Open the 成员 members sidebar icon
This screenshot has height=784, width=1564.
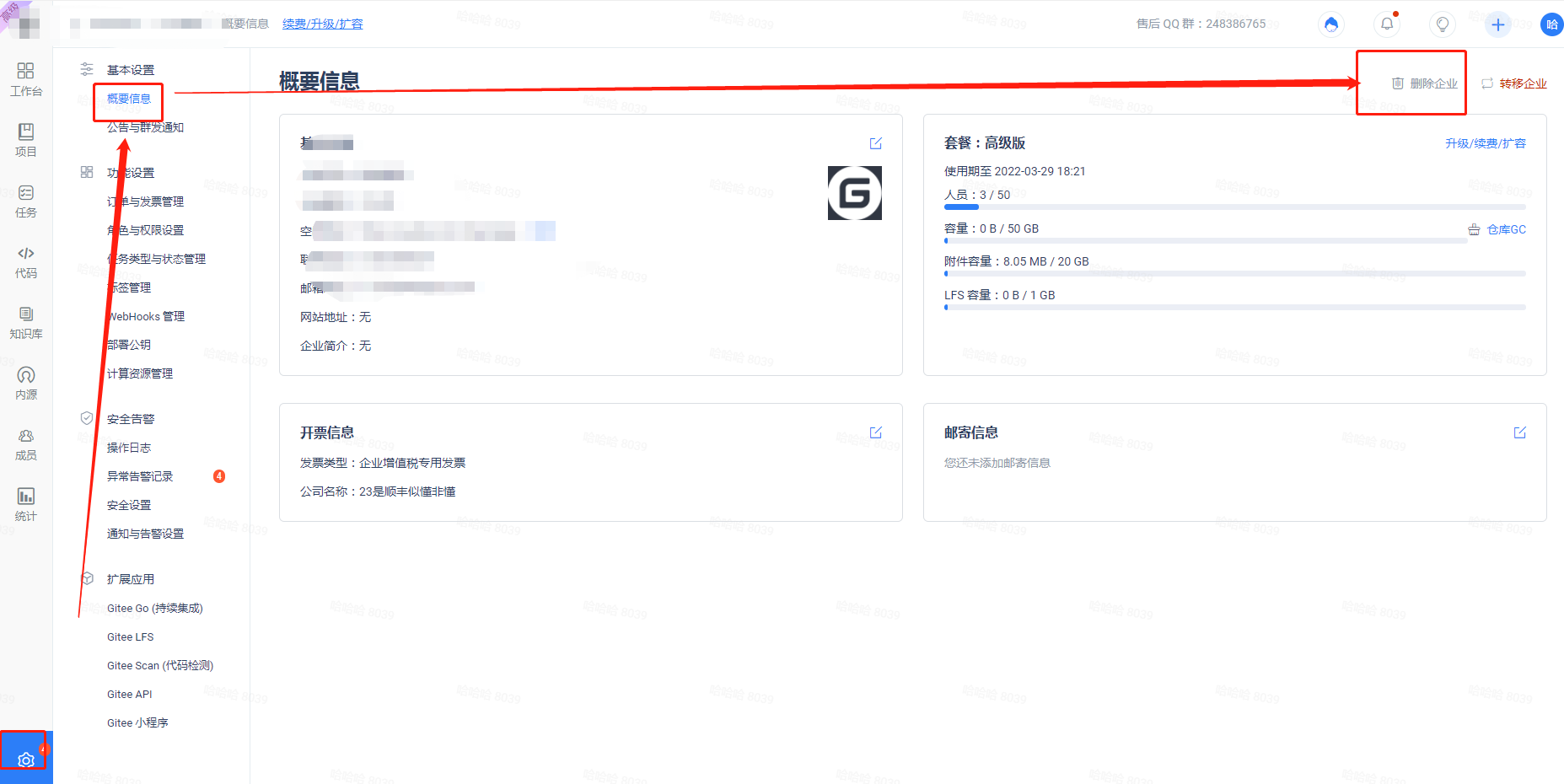26,443
